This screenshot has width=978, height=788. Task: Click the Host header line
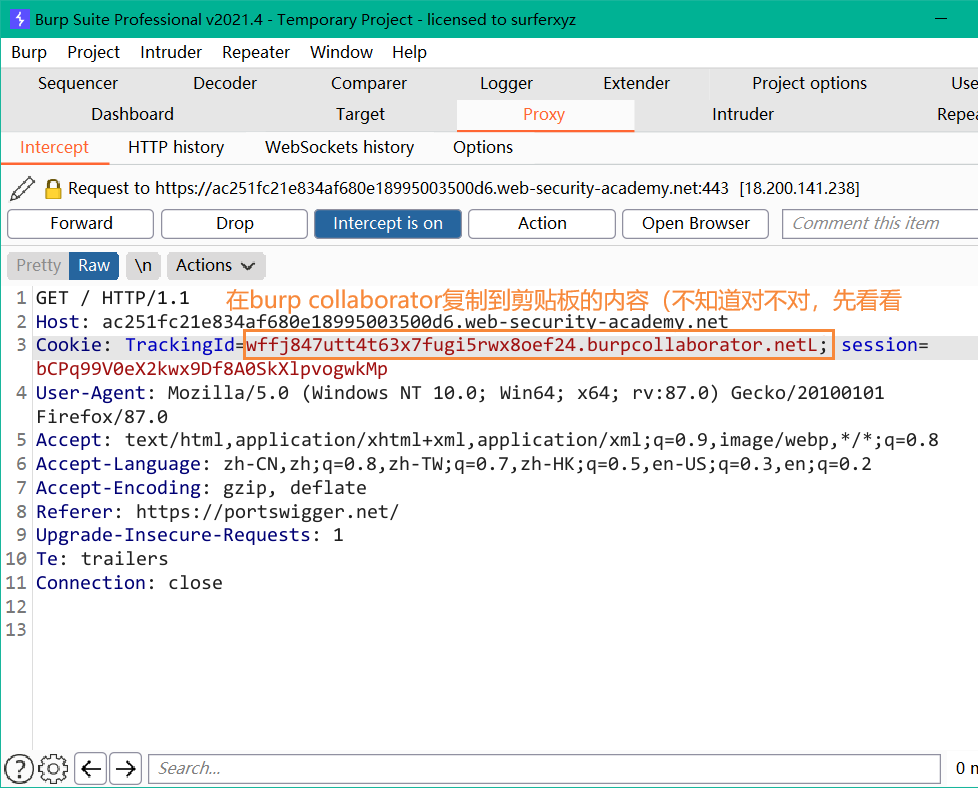382,322
